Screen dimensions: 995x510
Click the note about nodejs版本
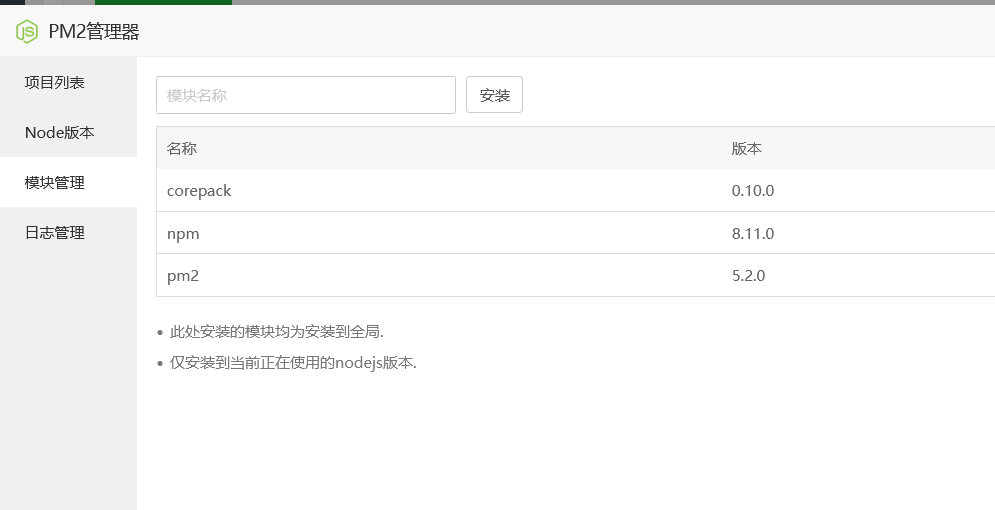point(293,363)
